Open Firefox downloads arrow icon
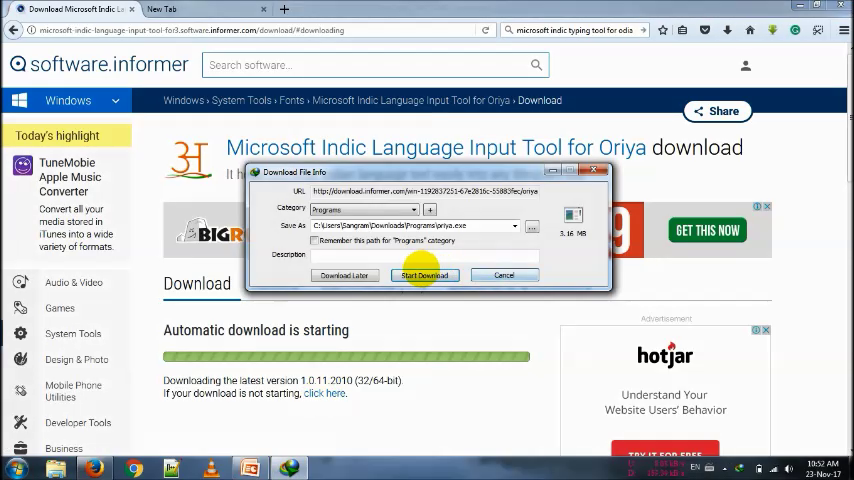The height and width of the screenshot is (480, 854). tap(727, 31)
